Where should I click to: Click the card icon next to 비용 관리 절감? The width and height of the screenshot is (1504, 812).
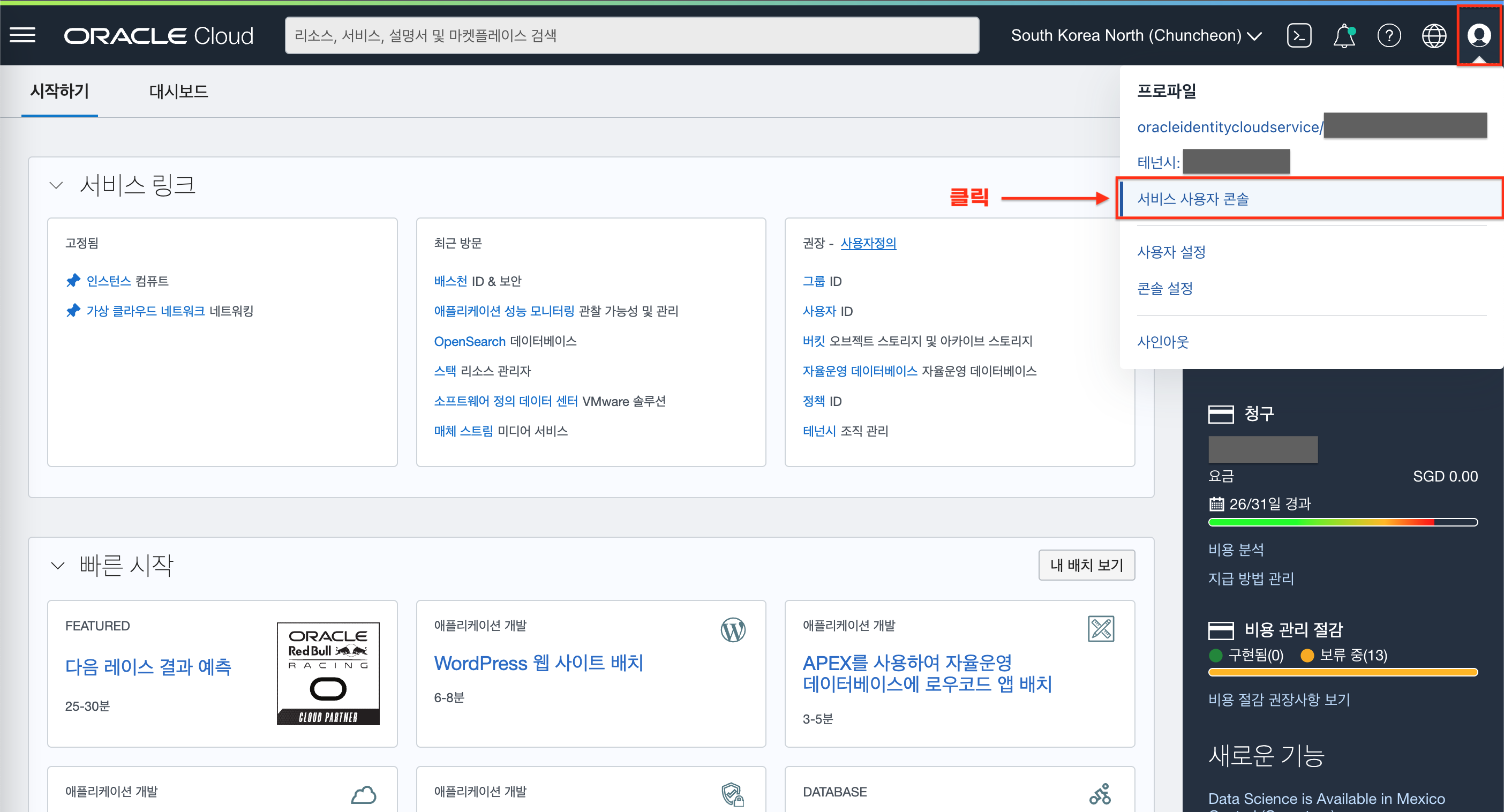point(1221,630)
